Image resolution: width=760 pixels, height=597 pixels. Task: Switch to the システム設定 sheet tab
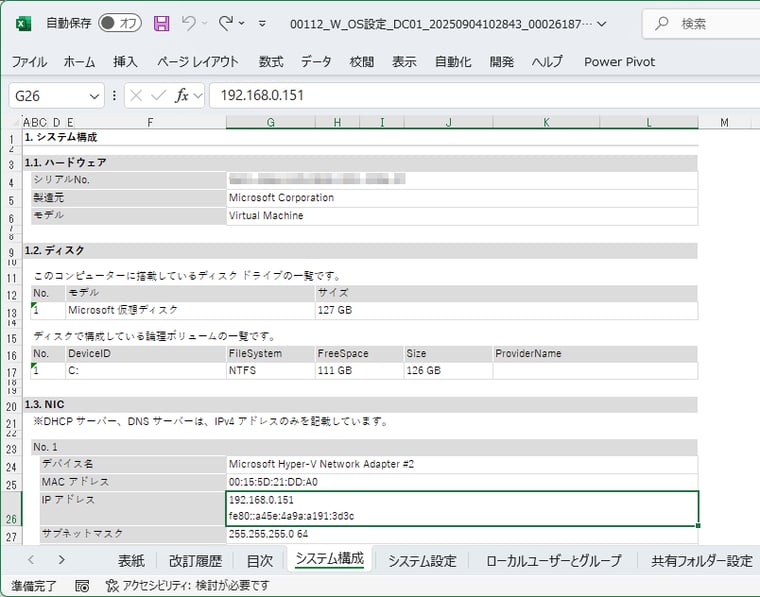[422, 560]
